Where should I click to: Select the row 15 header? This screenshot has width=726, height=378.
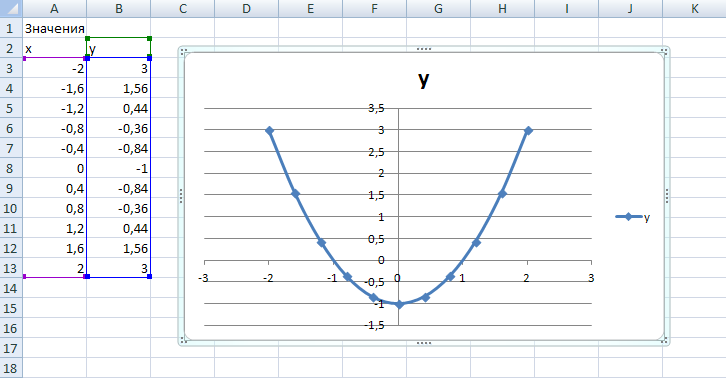[11, 308]
